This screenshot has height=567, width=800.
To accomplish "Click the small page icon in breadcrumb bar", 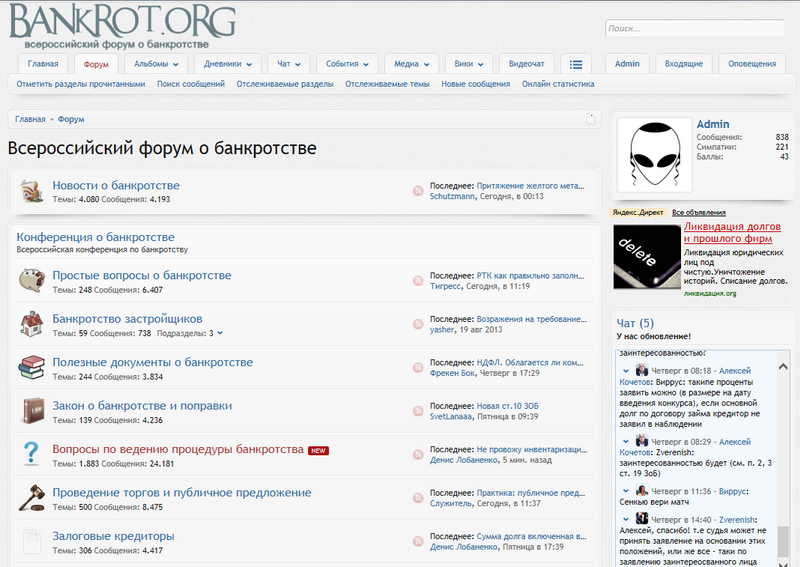I will click(591, 119).
